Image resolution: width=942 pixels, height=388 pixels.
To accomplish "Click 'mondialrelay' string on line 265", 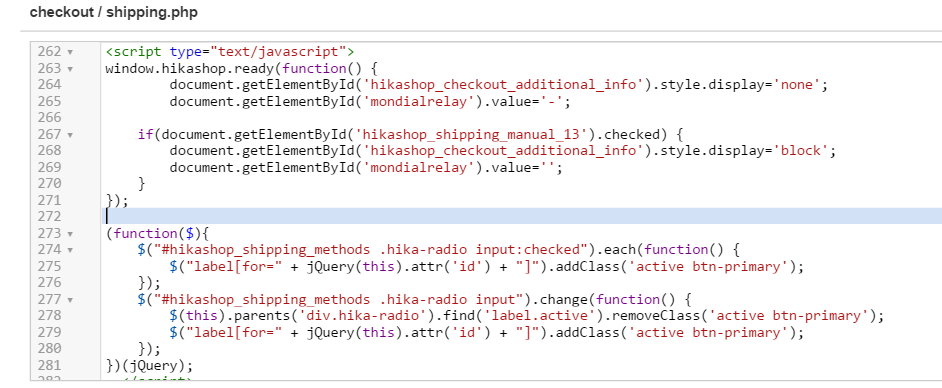I will coord(419,102).
